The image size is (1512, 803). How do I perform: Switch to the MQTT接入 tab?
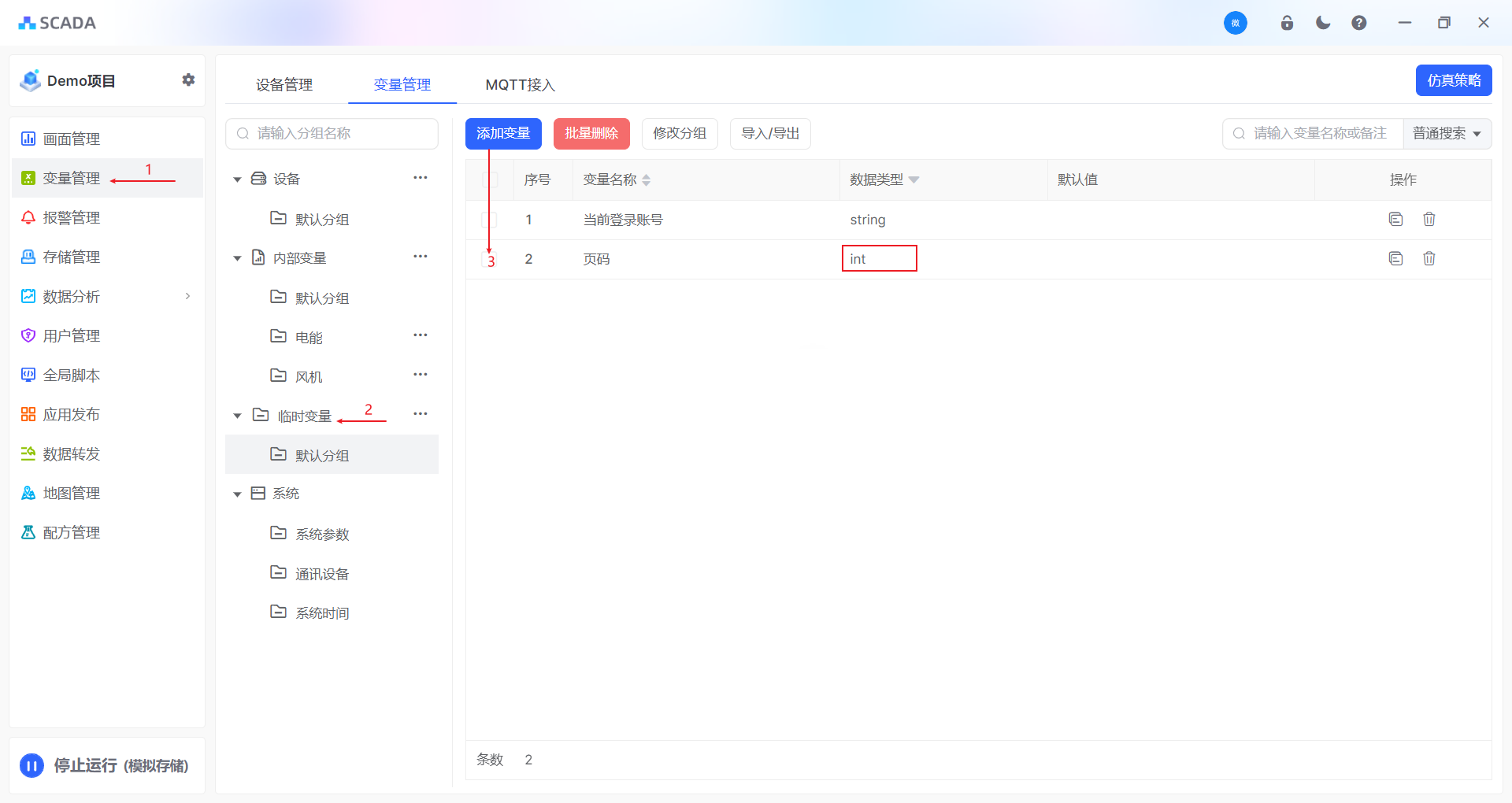pos(520,84)
